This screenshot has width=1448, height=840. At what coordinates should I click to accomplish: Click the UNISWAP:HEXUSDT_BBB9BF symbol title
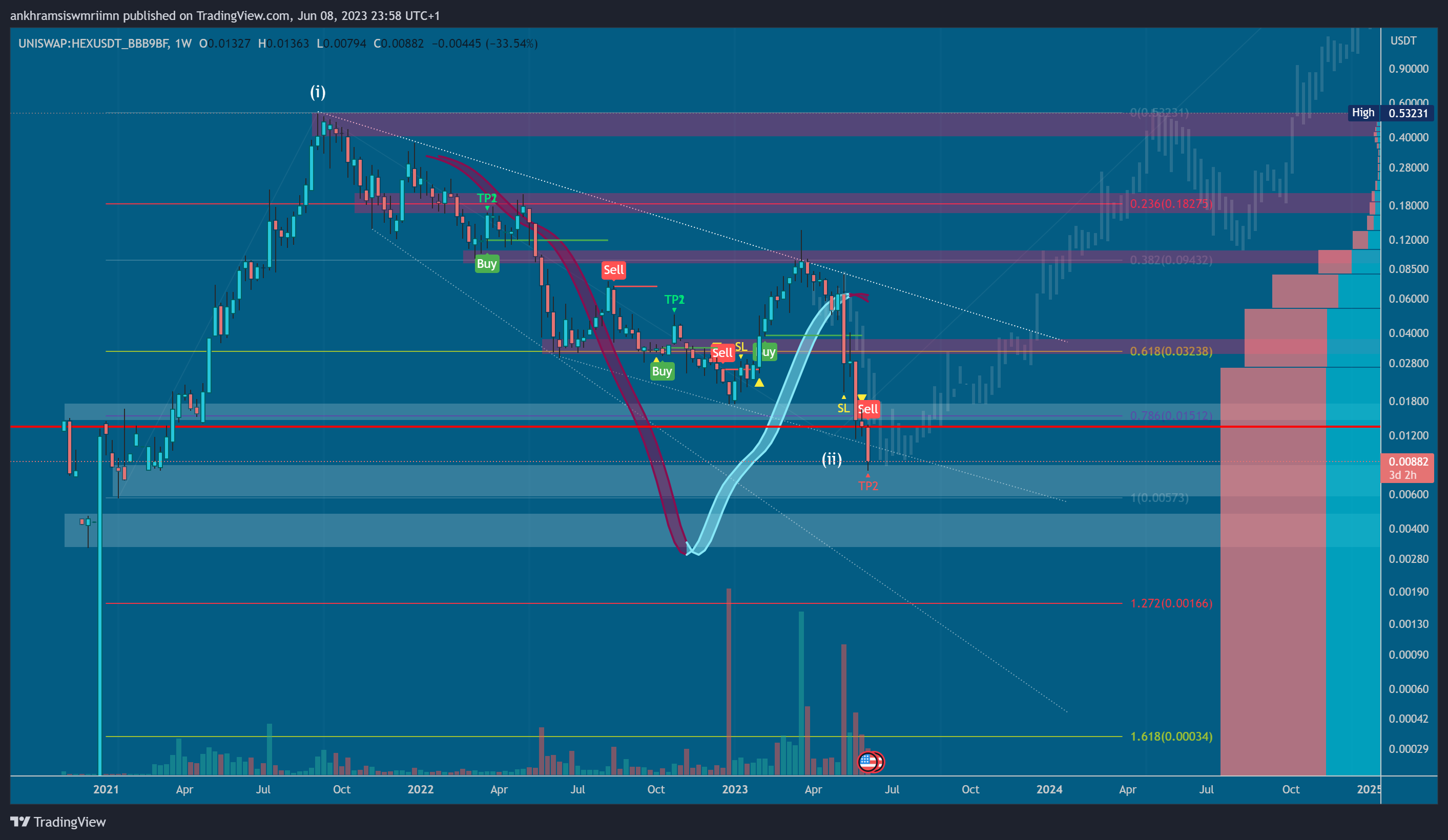pyautogui.click(x=93, y=44)
